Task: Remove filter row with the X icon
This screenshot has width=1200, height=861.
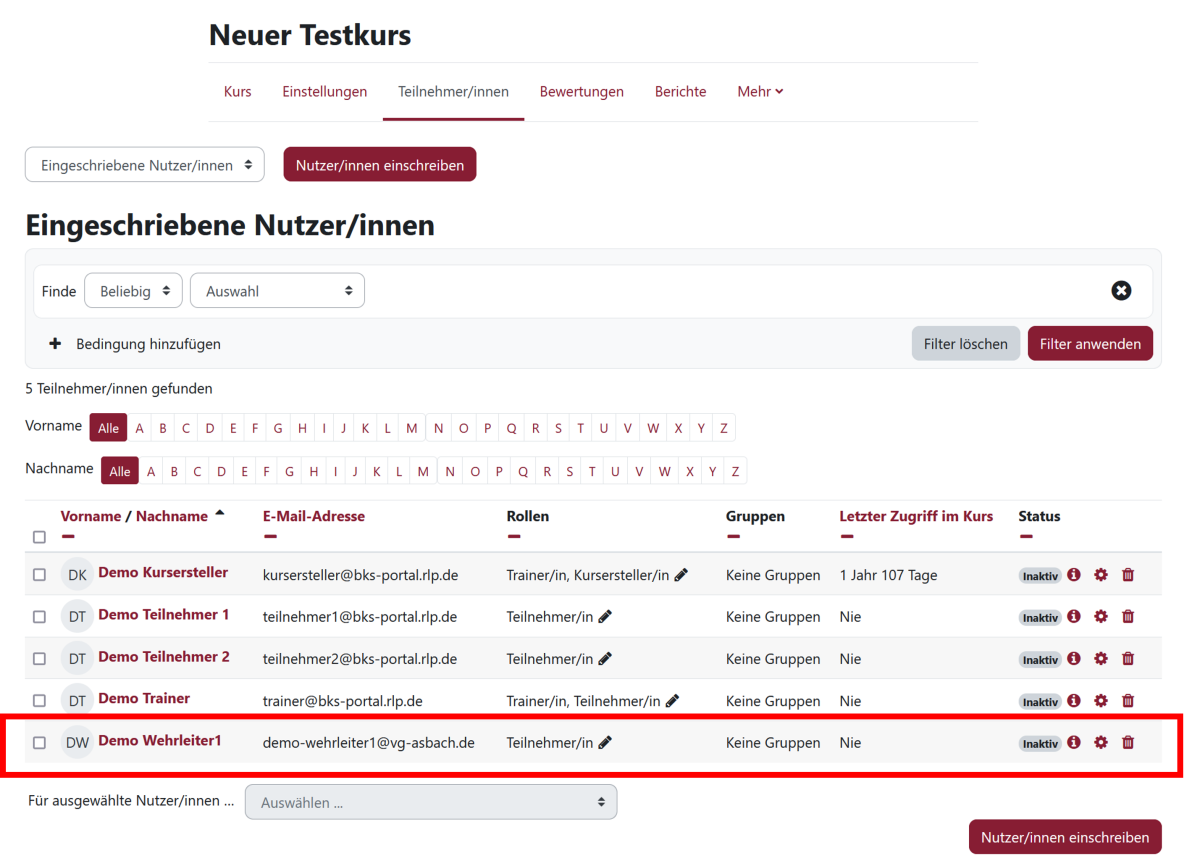Action: click(1121, 291)
